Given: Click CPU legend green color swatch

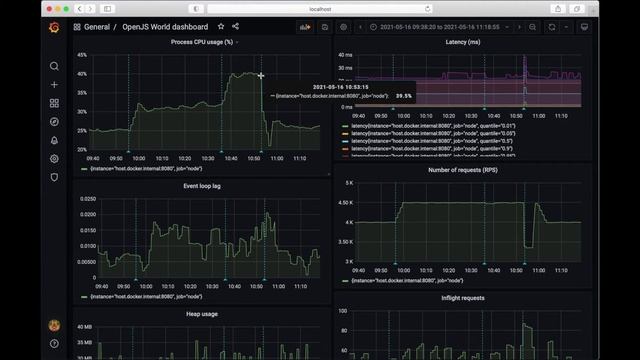Looking at the screenshot, I should click(x=84, y=169).
